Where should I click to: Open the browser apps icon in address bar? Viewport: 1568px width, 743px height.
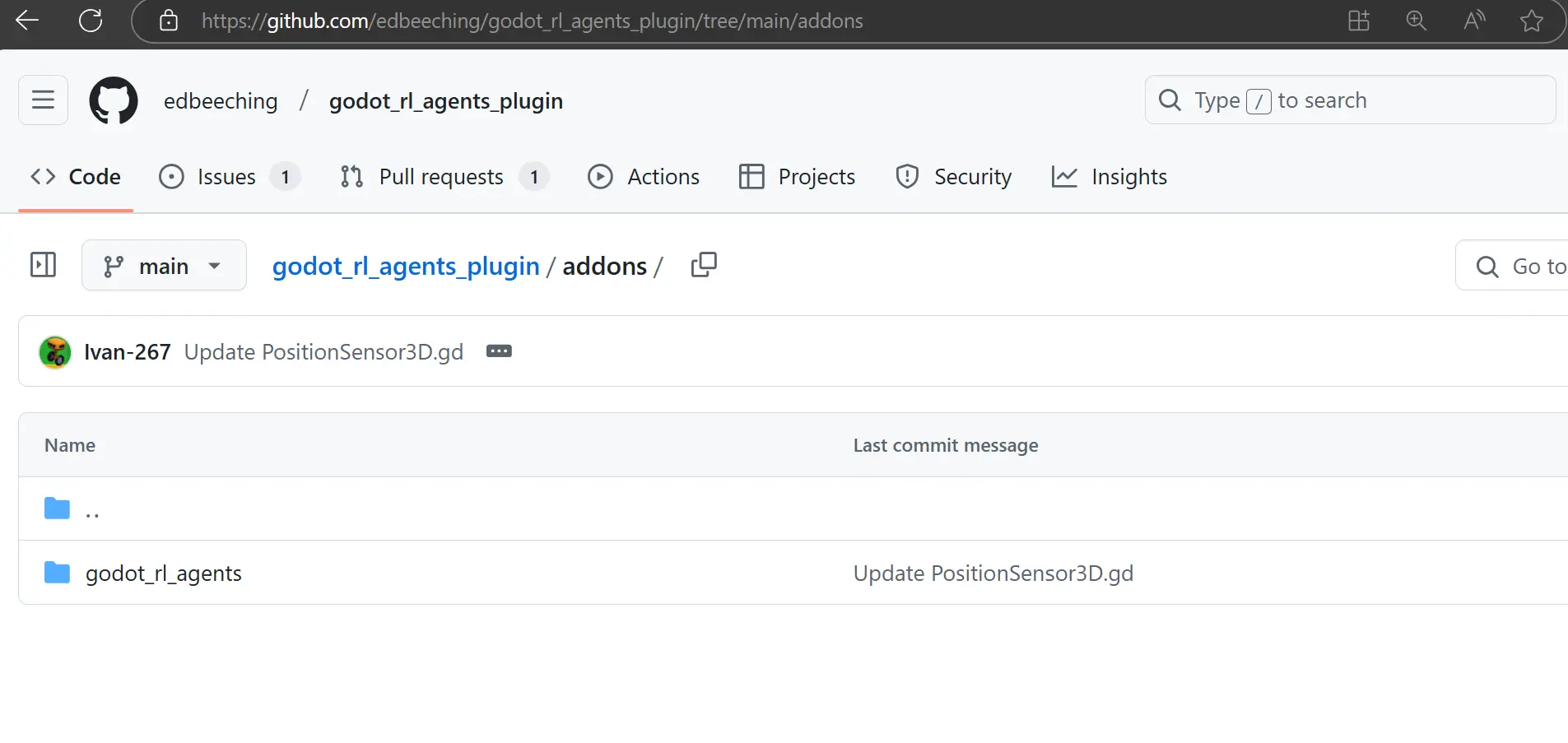(x=1359, y=21)
